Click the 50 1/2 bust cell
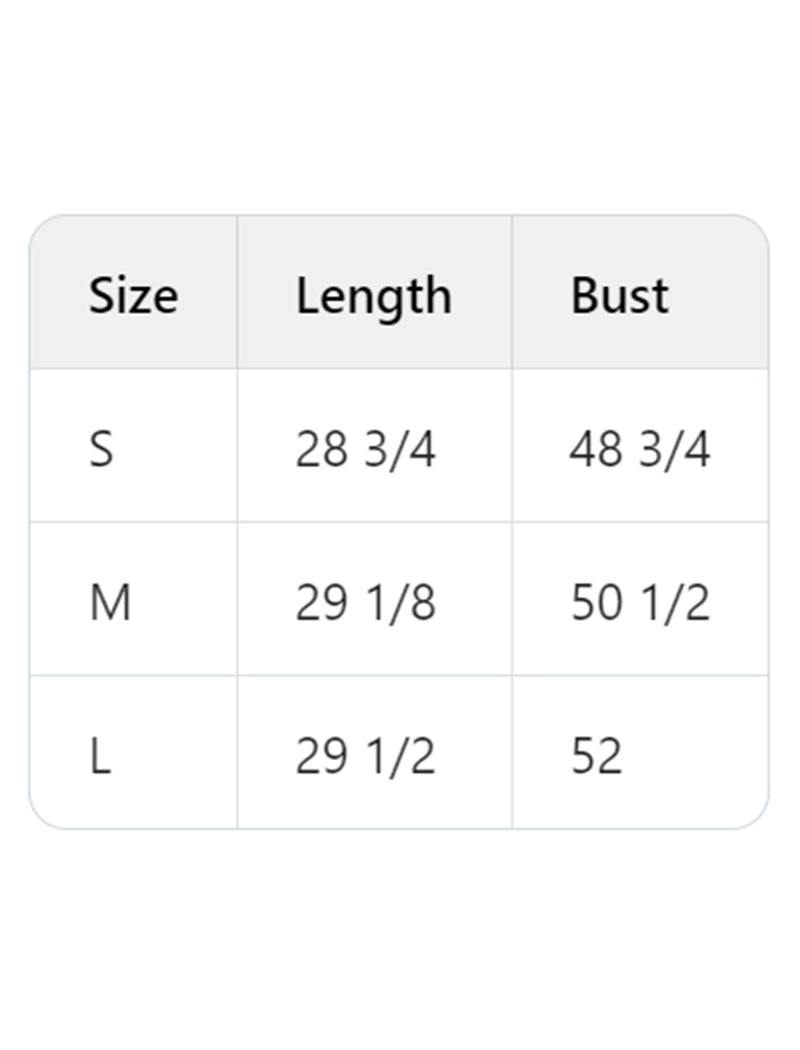 click(640, 603)
